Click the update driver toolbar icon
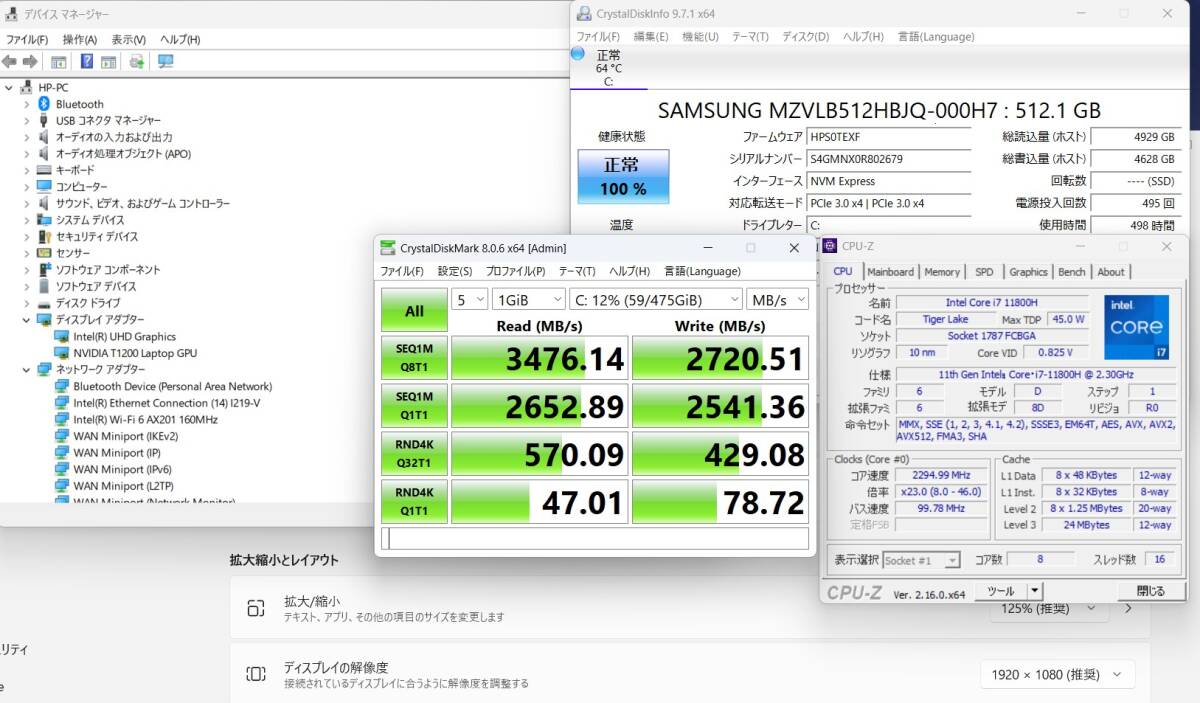This screenshot has height=703, width=1200. (136, 62)
